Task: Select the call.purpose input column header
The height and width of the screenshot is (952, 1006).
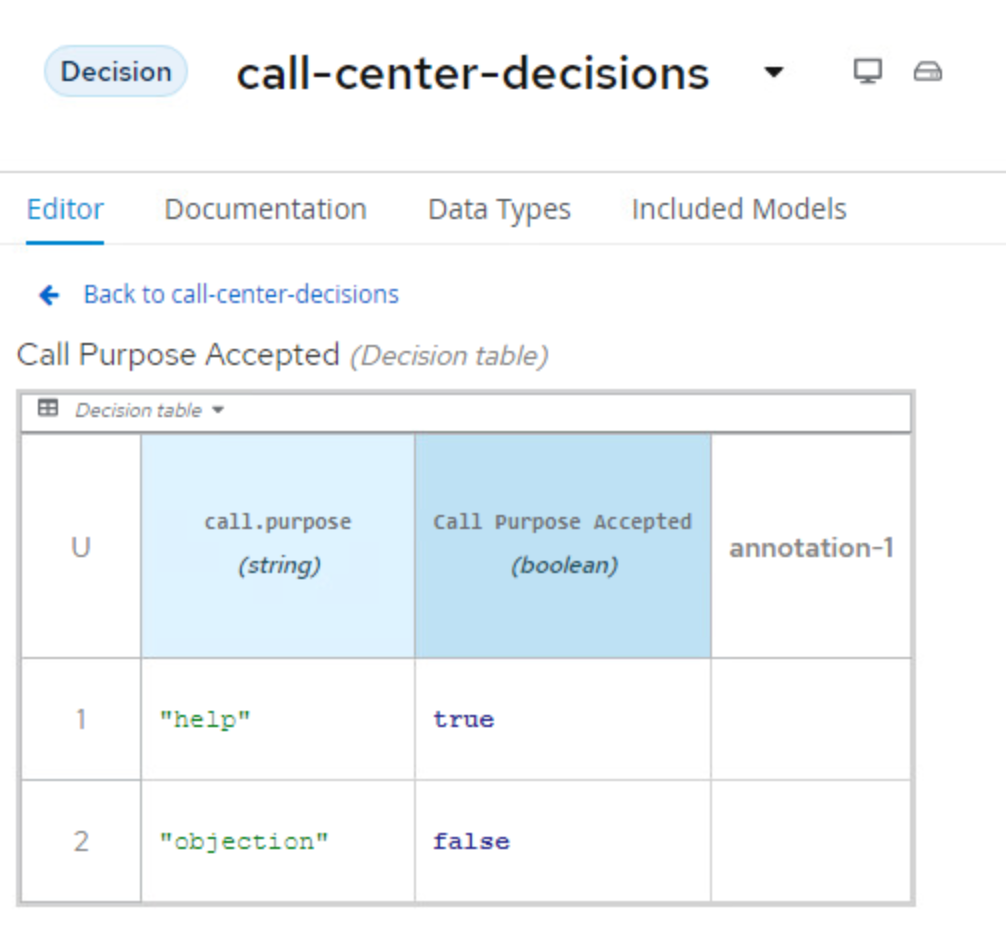Action: 278,547
